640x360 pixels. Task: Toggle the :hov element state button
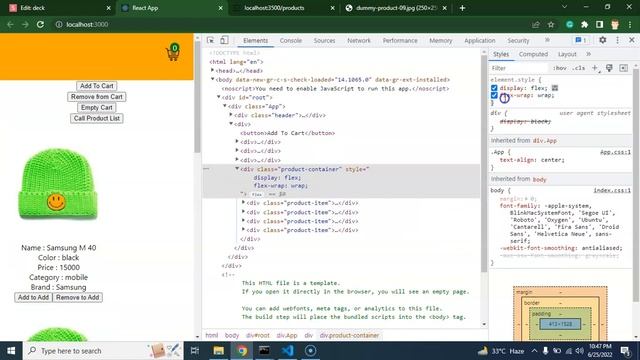pos(560,68)
